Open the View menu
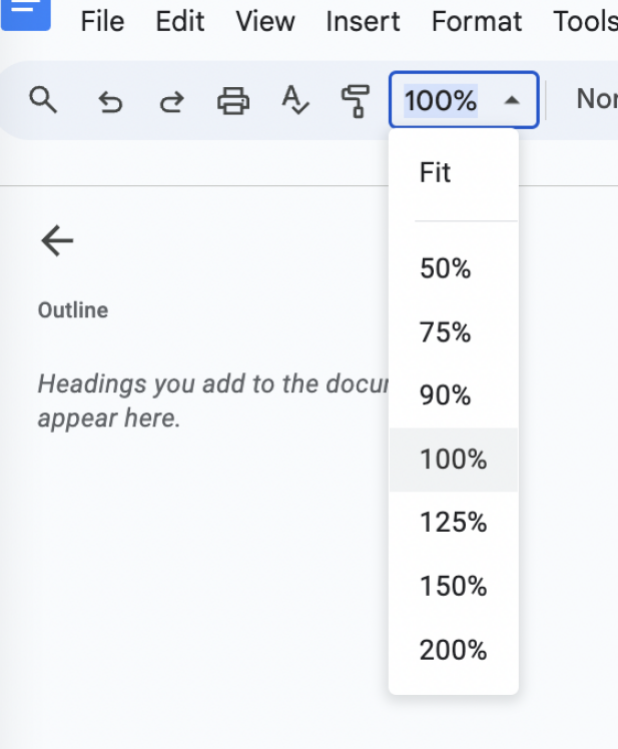The width and height of the screenshot is (618, 749). tap(265, 21)
